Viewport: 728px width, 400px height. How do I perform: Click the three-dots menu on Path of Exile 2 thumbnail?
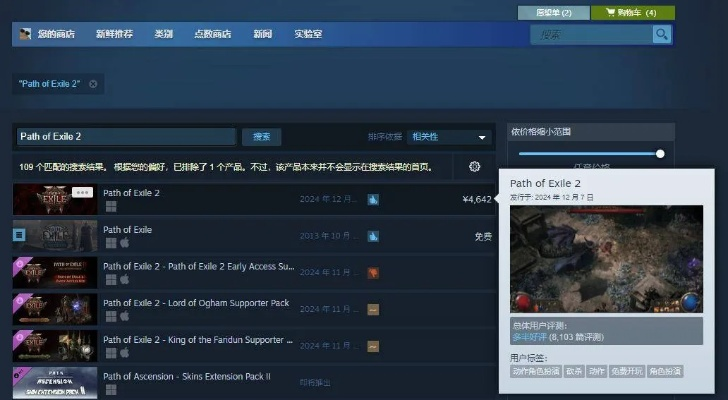pos(83,193)
